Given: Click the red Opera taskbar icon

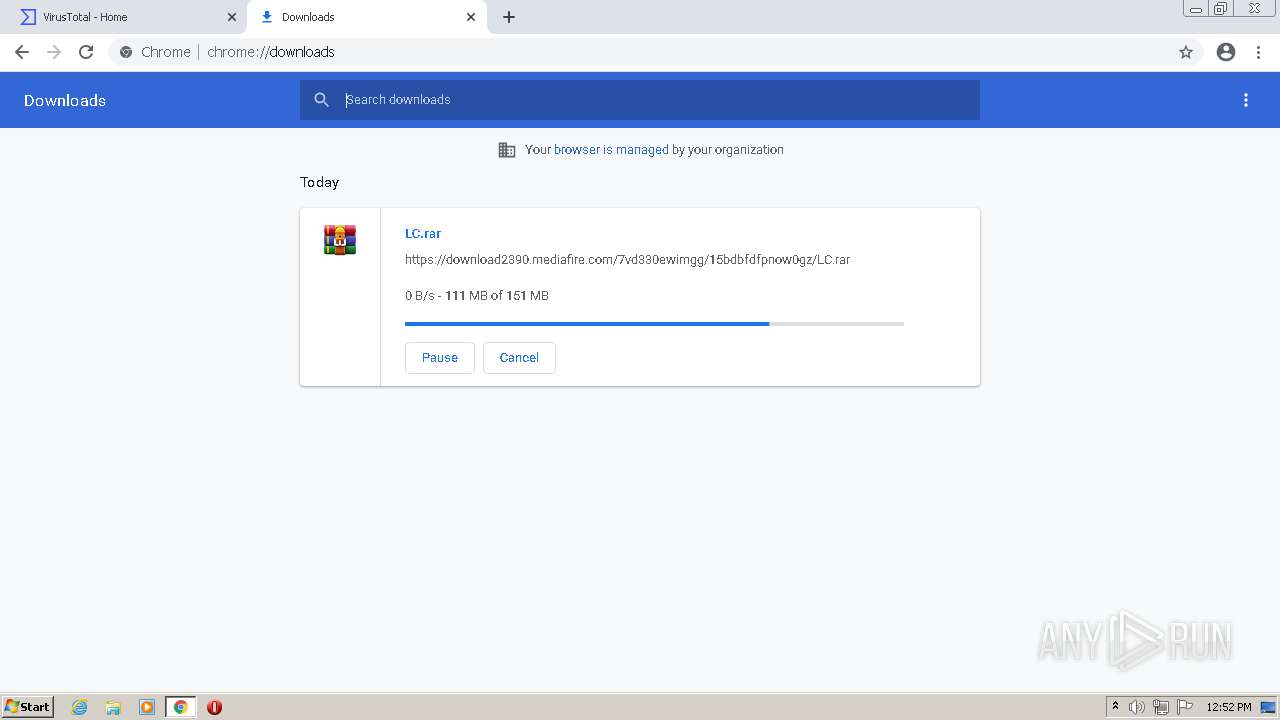Looking at the screenshot, I should pos(214,707).
